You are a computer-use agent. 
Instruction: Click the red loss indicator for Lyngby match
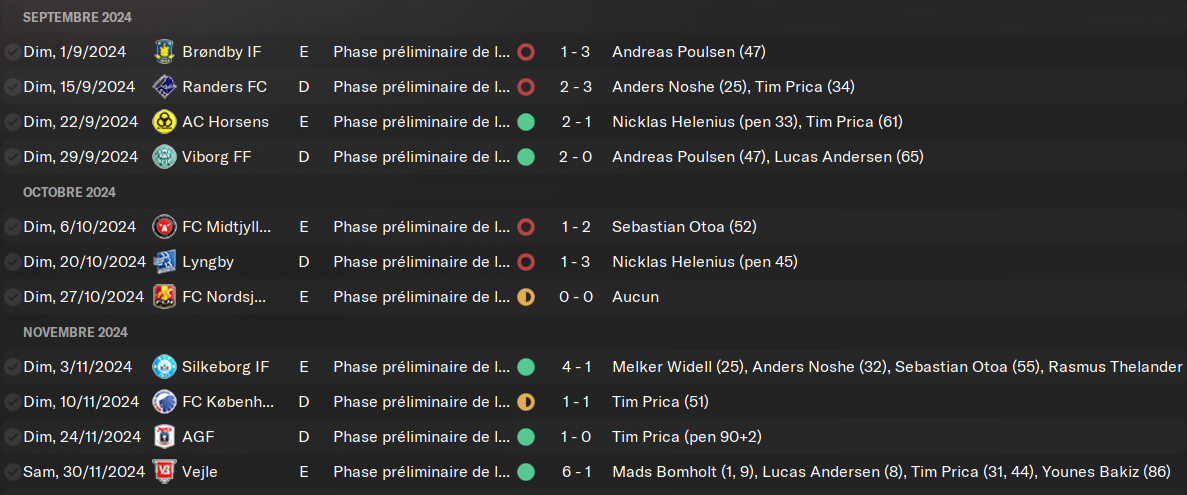pos(526,262)
